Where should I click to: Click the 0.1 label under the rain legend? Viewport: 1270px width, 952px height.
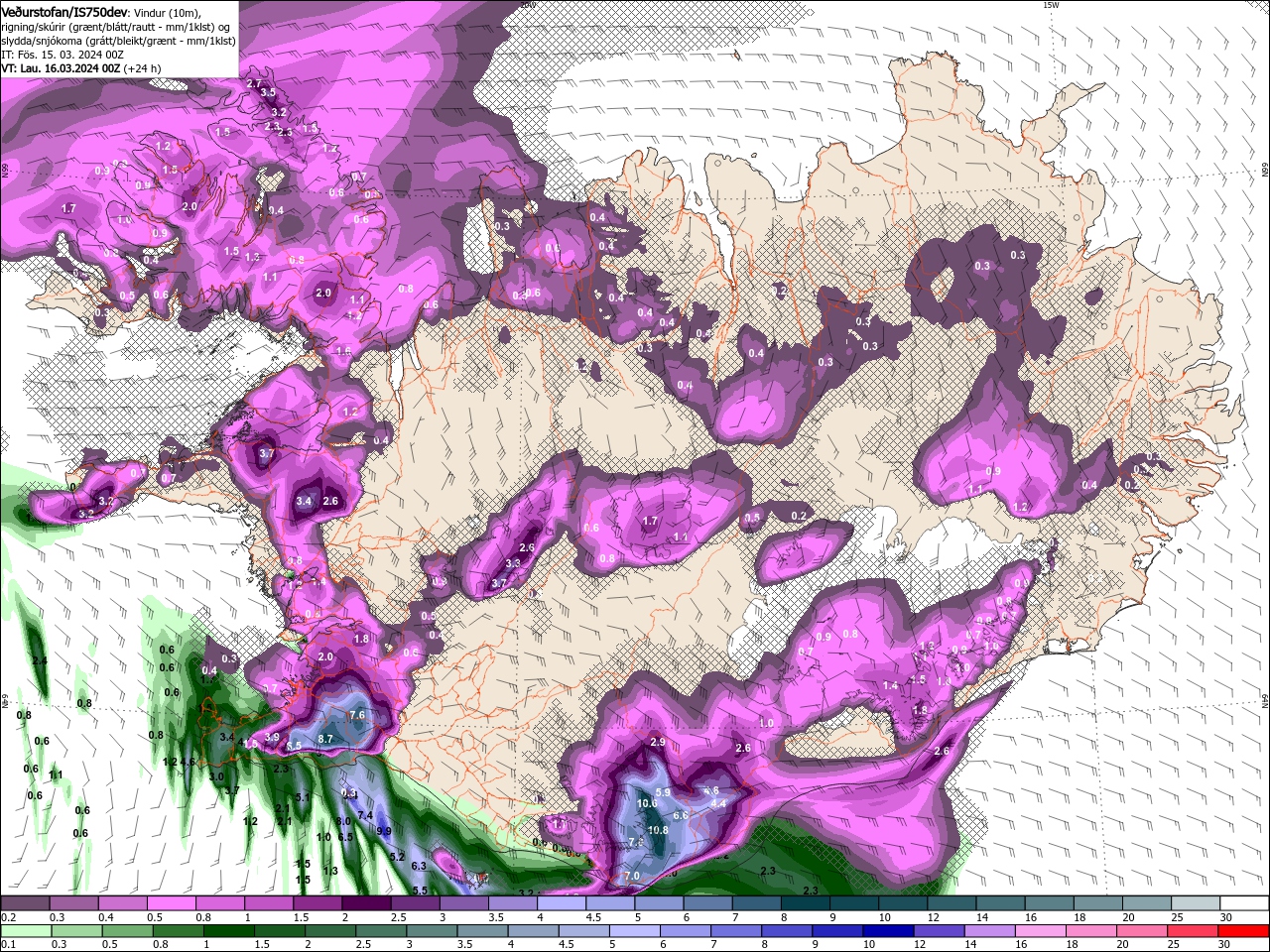tap(8, 945)
